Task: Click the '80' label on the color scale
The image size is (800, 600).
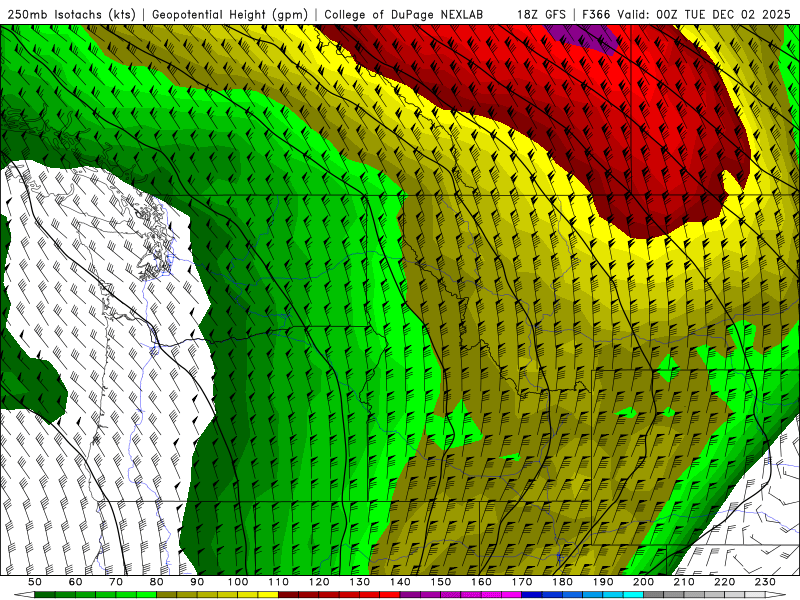Action: tap(156, 582)
